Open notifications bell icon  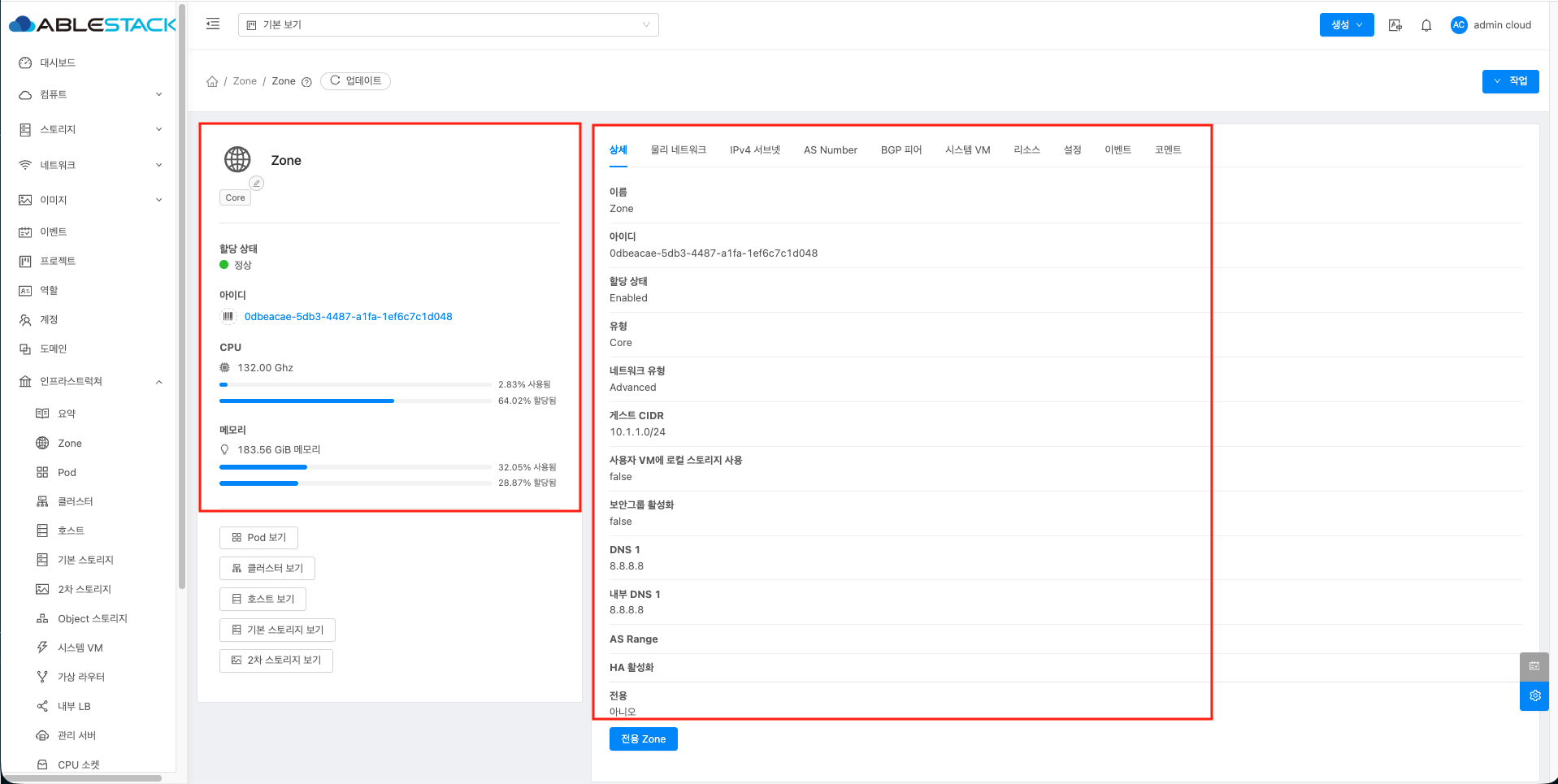click(1426, 25)
